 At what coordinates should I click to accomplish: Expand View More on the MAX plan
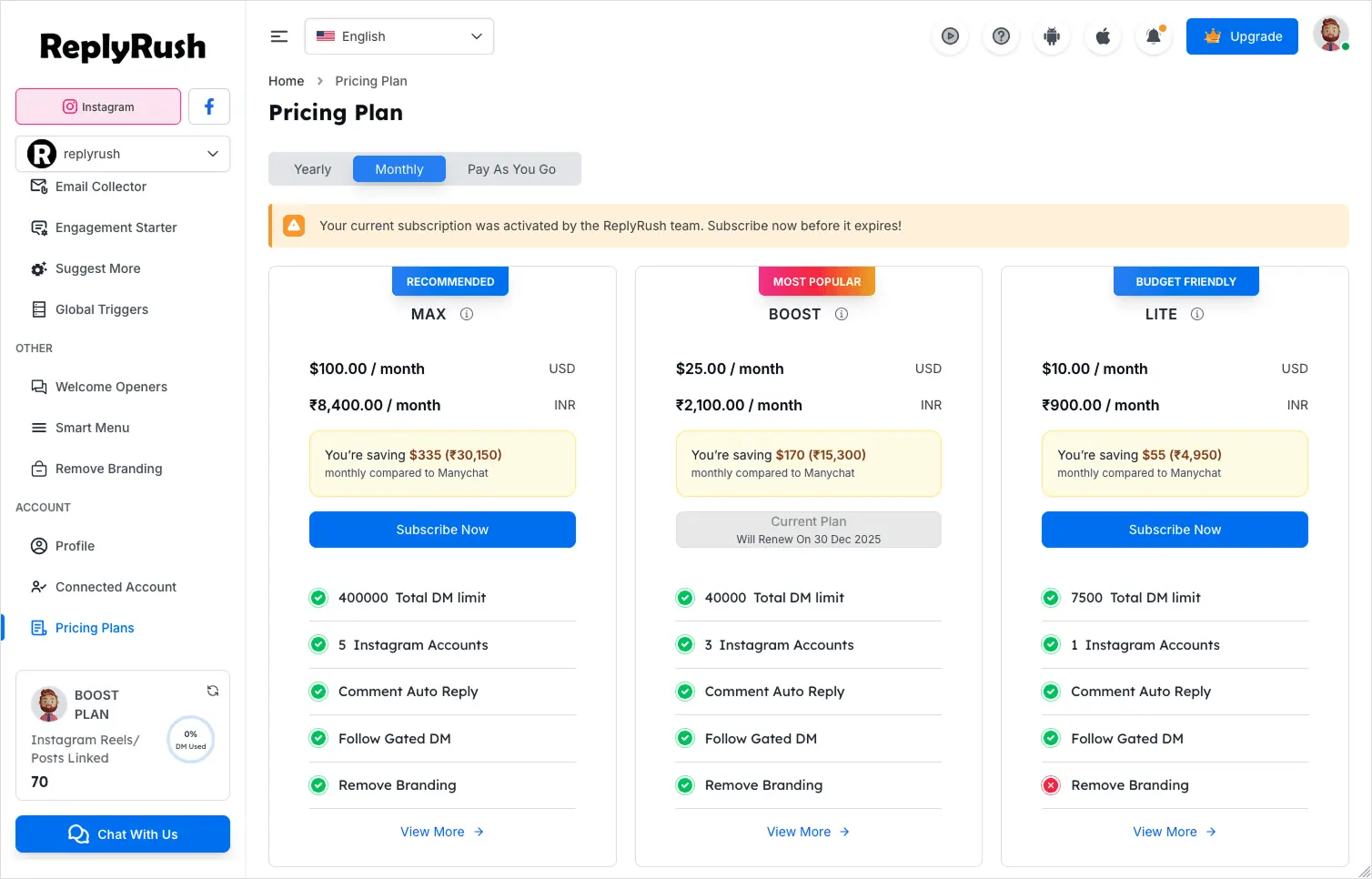(x=442, y=832)
